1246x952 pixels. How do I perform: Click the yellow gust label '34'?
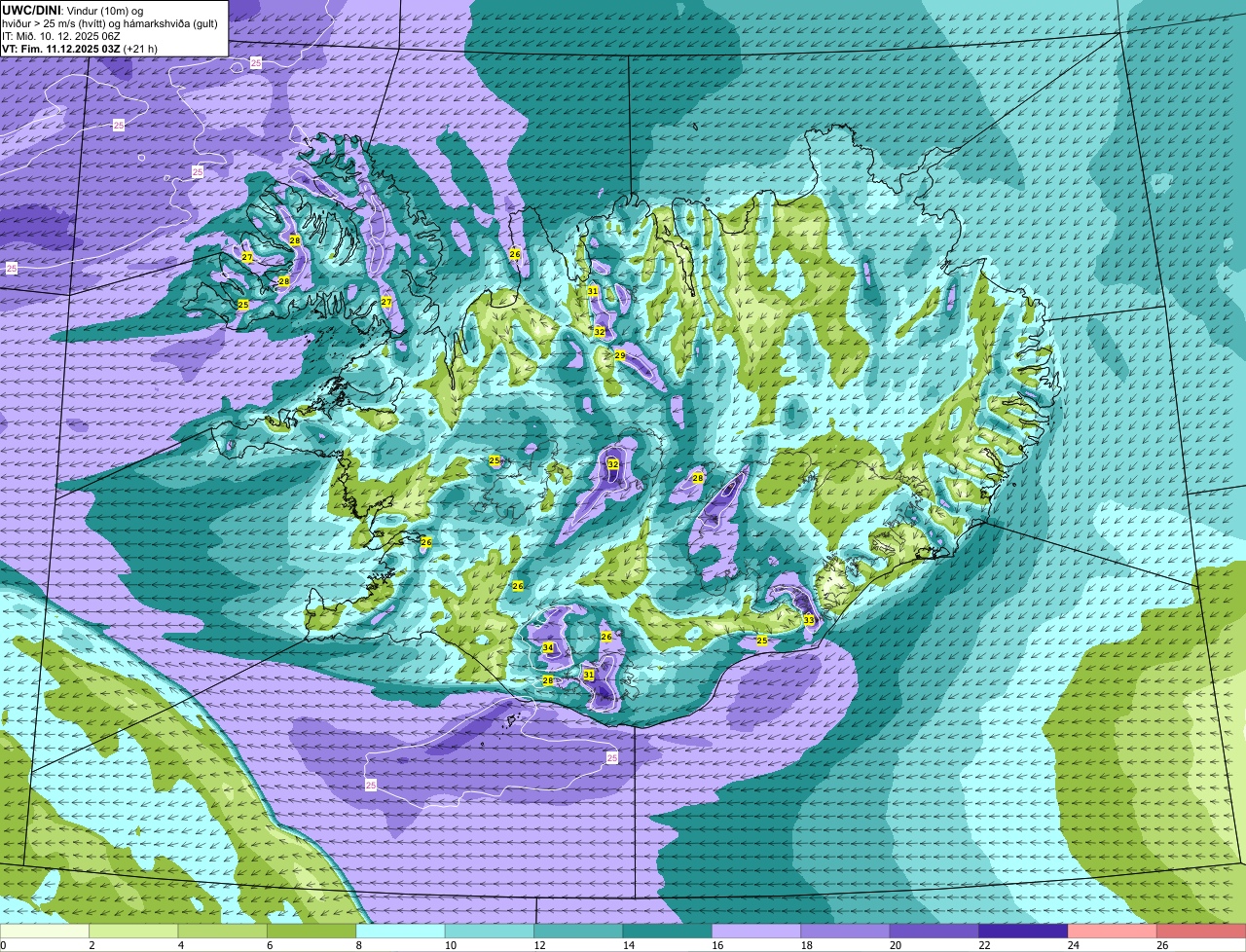548,647
